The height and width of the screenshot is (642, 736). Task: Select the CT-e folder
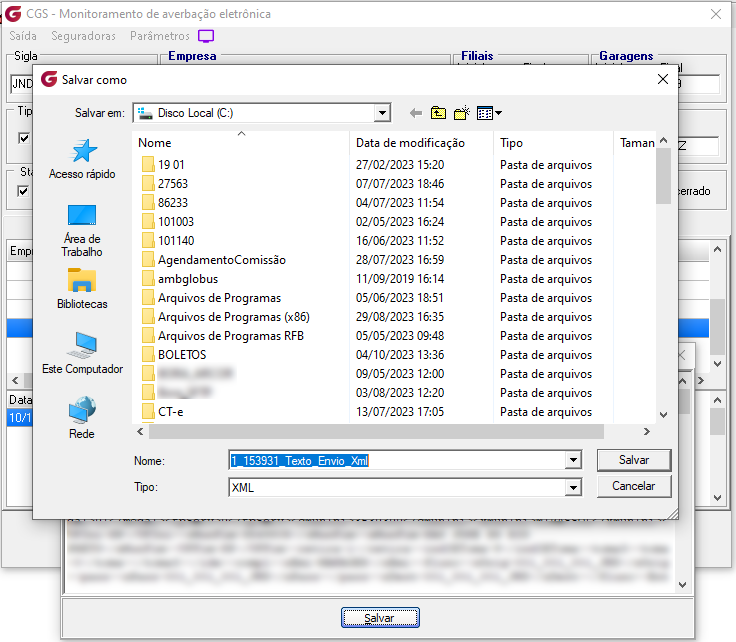point(162,412)
